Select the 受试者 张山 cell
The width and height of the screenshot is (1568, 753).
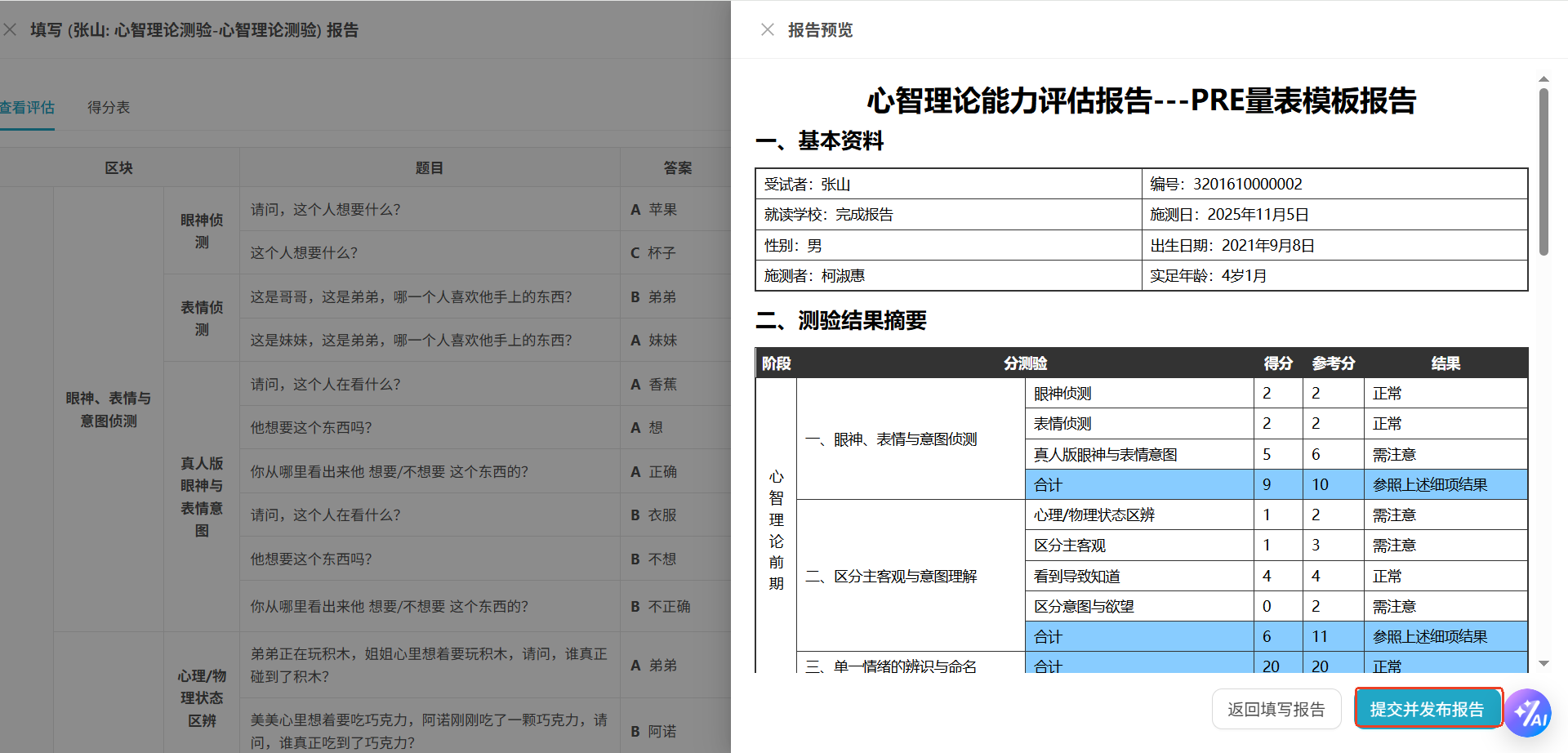(817, 184)
